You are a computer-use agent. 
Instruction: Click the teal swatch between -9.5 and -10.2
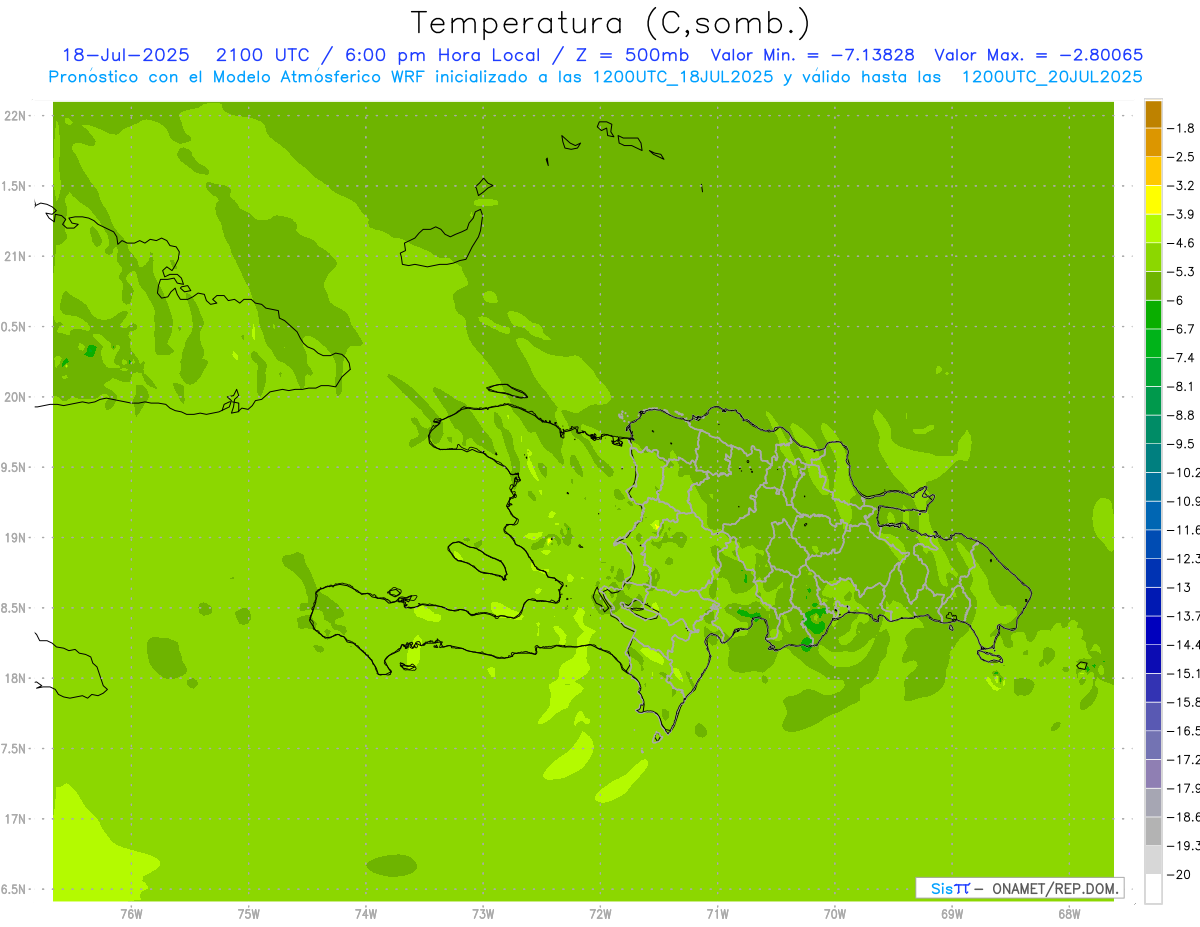(x=1153, y=458)
